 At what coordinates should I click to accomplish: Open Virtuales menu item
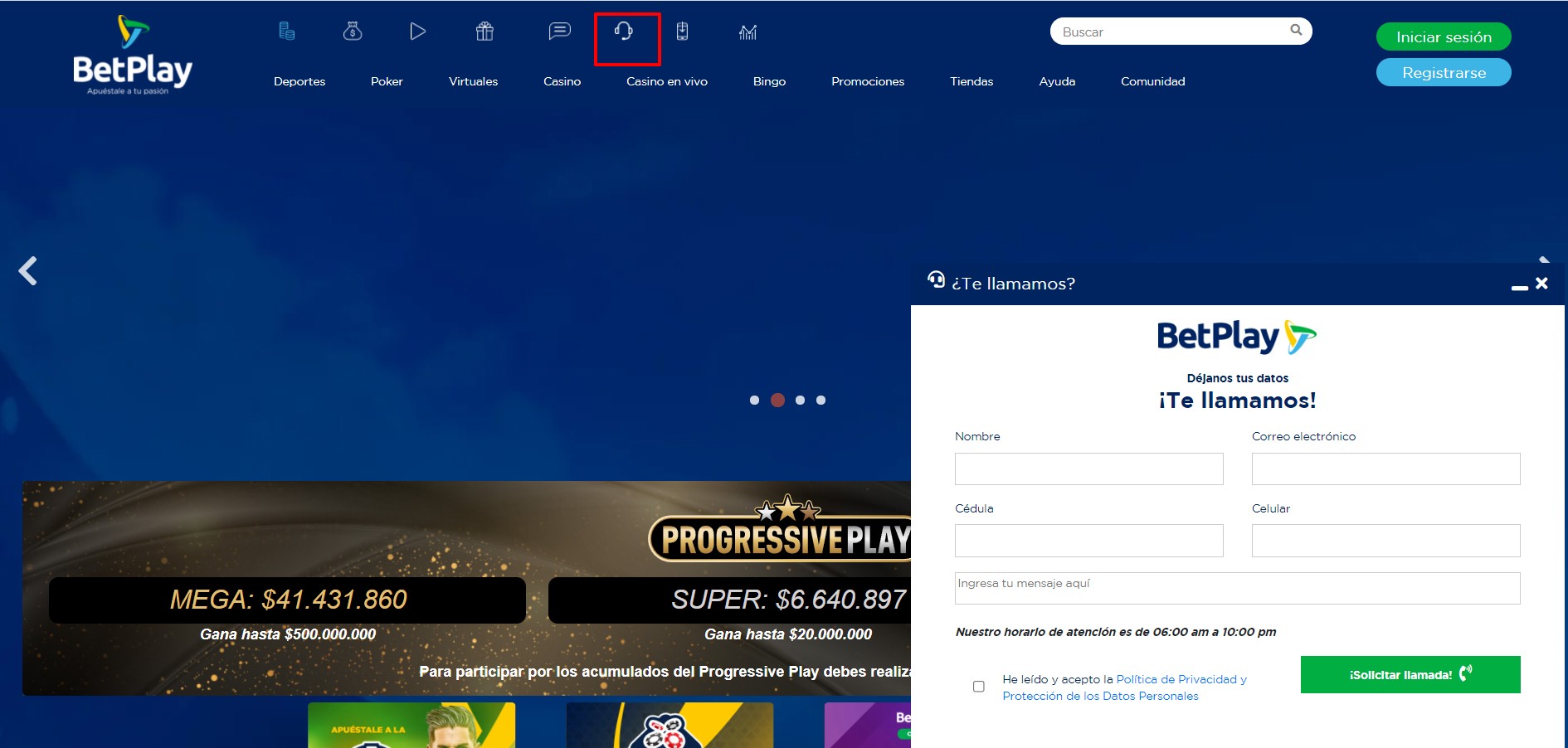tap(474, 81)
